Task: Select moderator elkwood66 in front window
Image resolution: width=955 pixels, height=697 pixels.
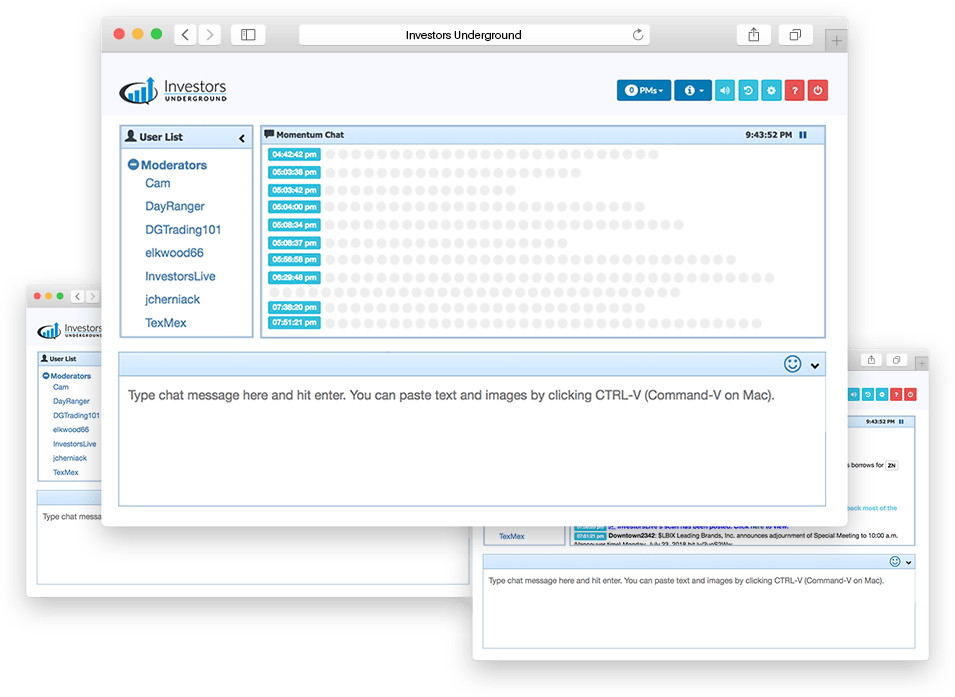Action: 174,253
